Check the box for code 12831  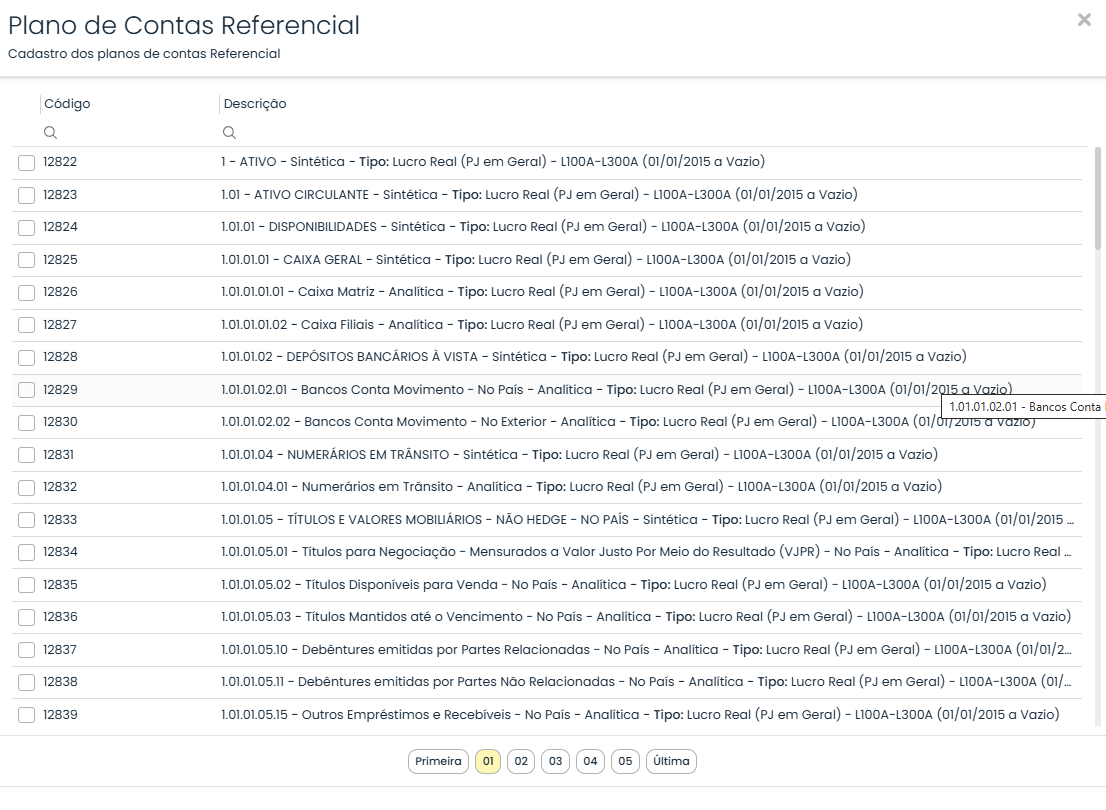coord(27,455)
